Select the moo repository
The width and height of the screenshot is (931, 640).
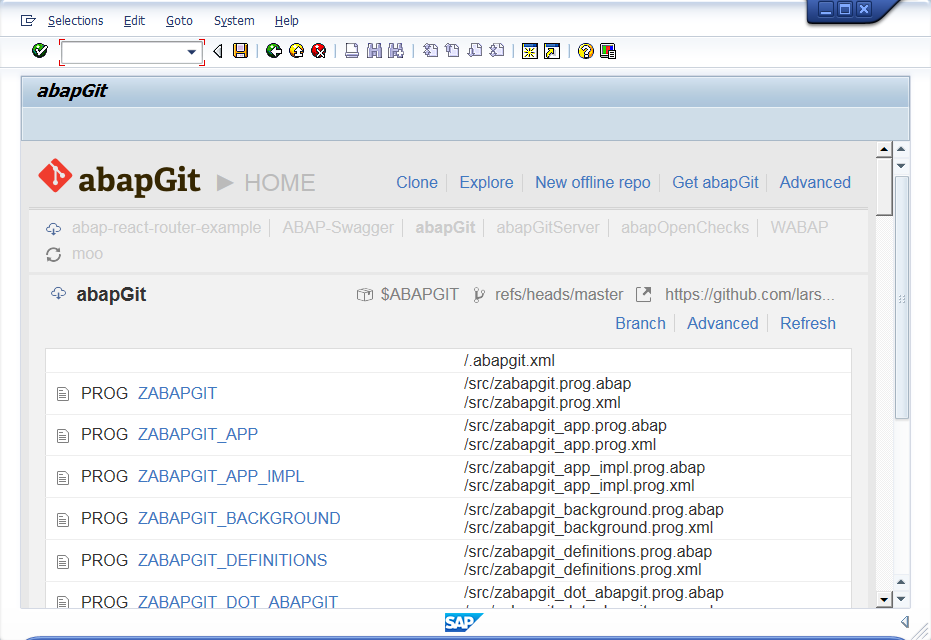(x=87, y=254)
